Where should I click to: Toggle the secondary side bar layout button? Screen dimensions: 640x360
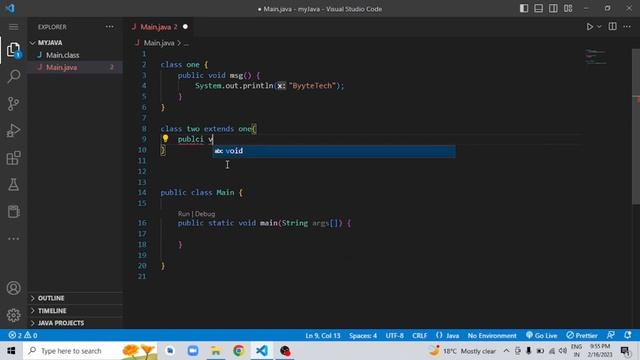point(553,9)
